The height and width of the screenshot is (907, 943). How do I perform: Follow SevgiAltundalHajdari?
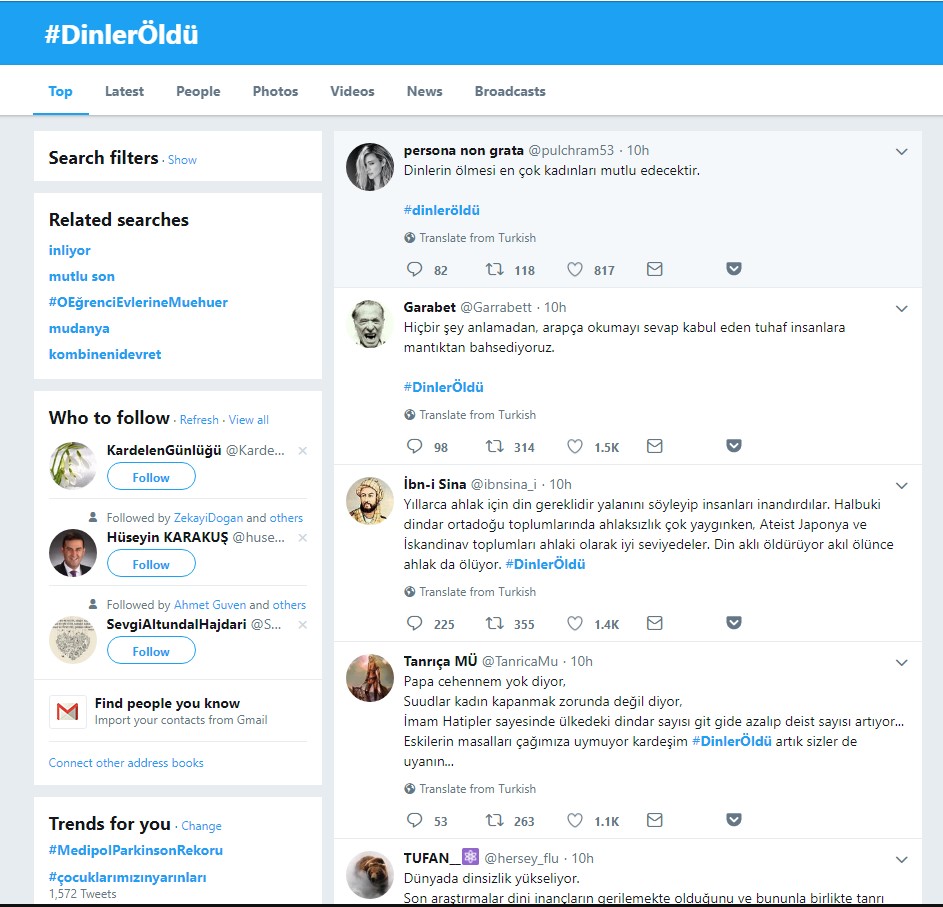coord(151,651)
